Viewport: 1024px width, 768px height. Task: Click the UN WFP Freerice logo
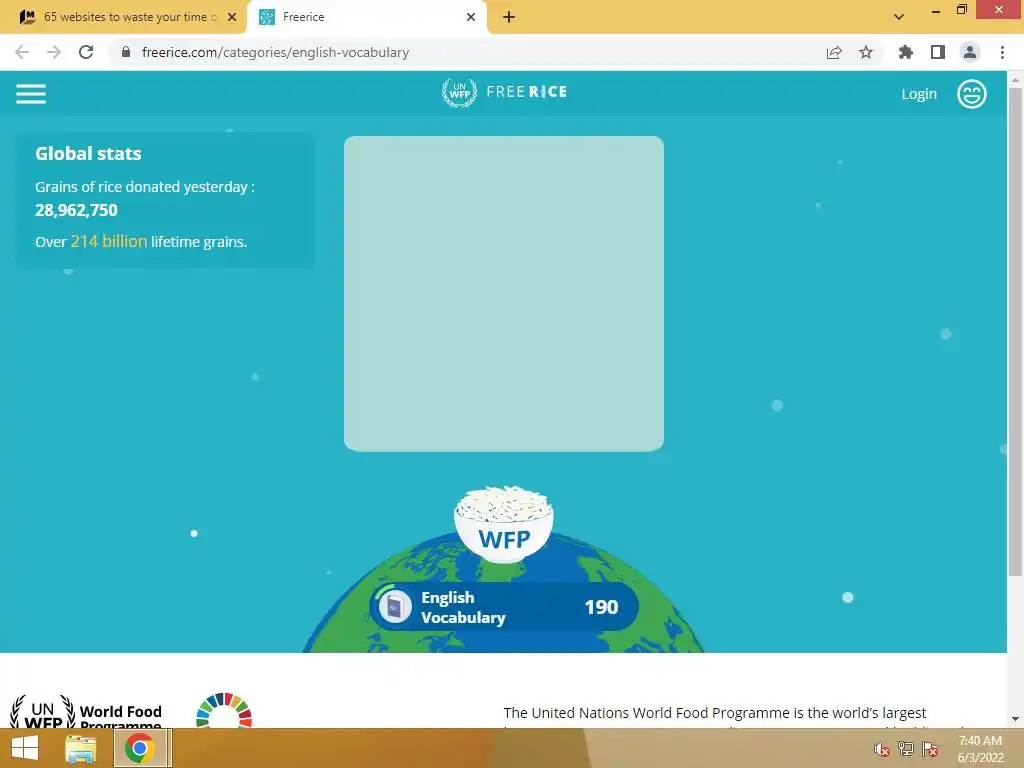click(x=504, y=92)
